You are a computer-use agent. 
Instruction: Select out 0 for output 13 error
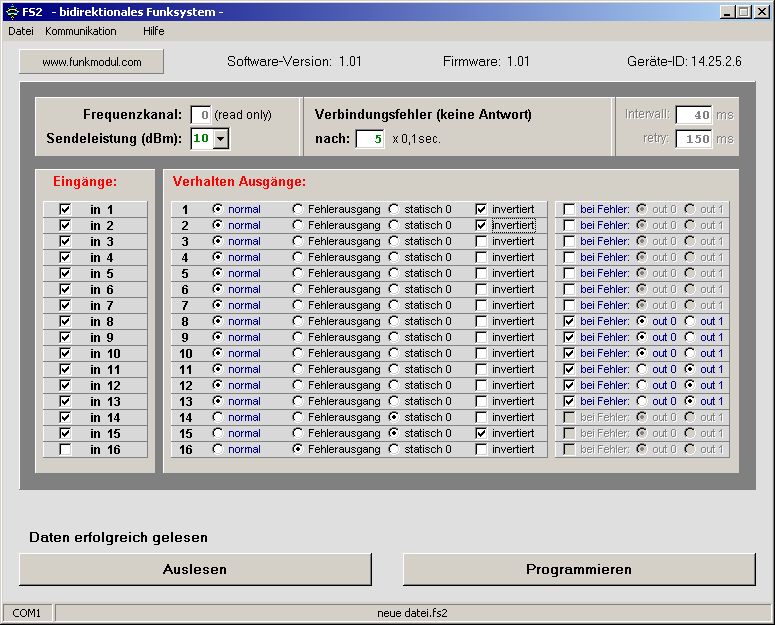coord(642,401)
